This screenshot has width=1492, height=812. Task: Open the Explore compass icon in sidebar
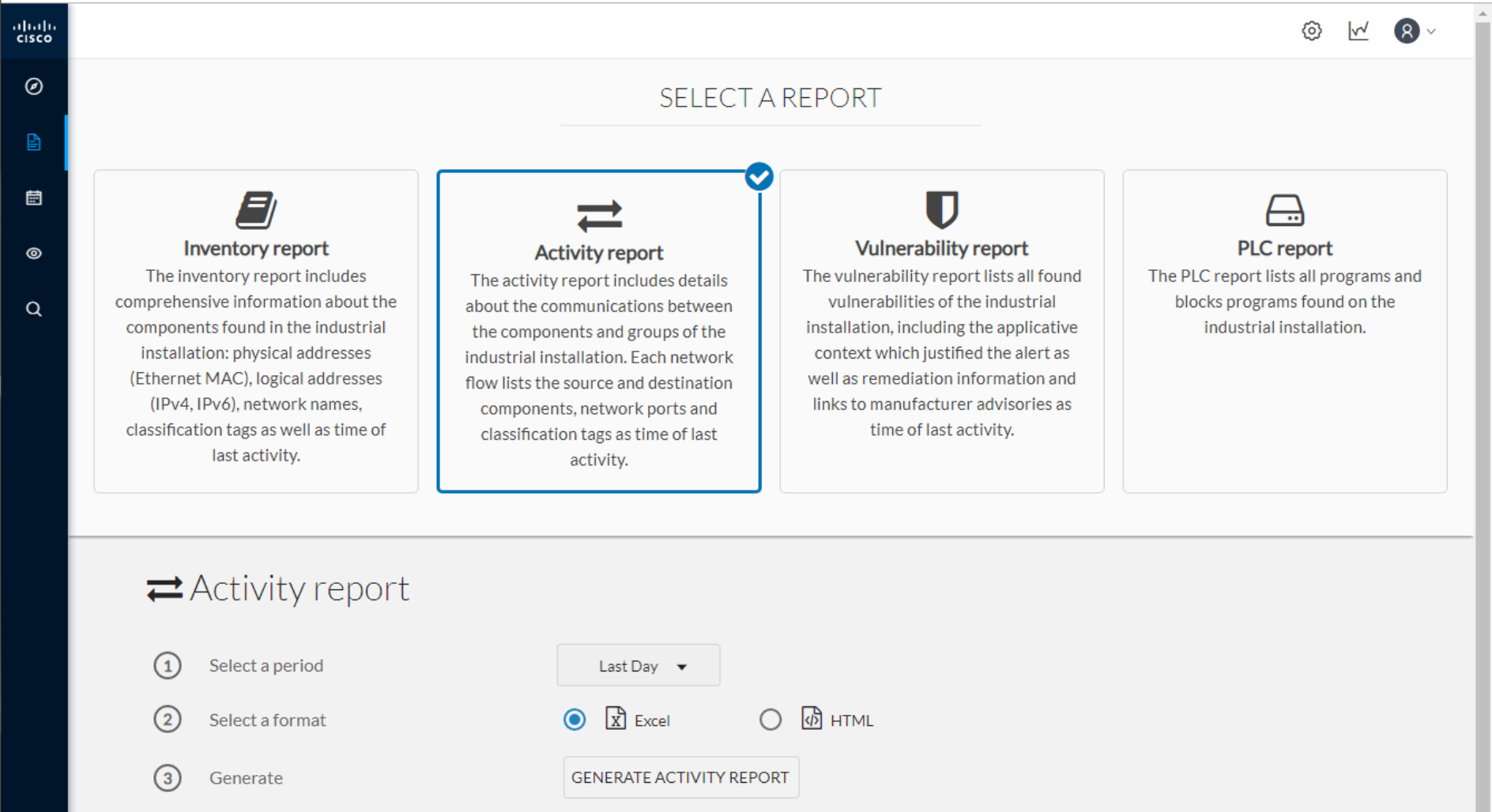[x=34, y=86]
